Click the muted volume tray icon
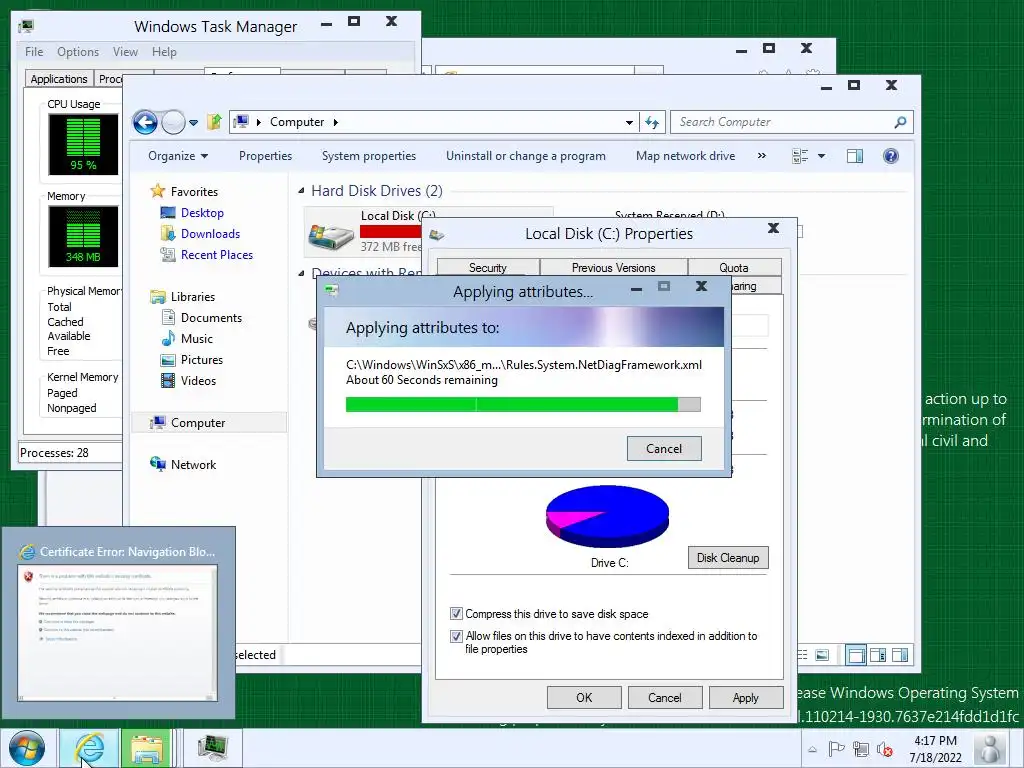1024x768 pixels. (885, 749)
